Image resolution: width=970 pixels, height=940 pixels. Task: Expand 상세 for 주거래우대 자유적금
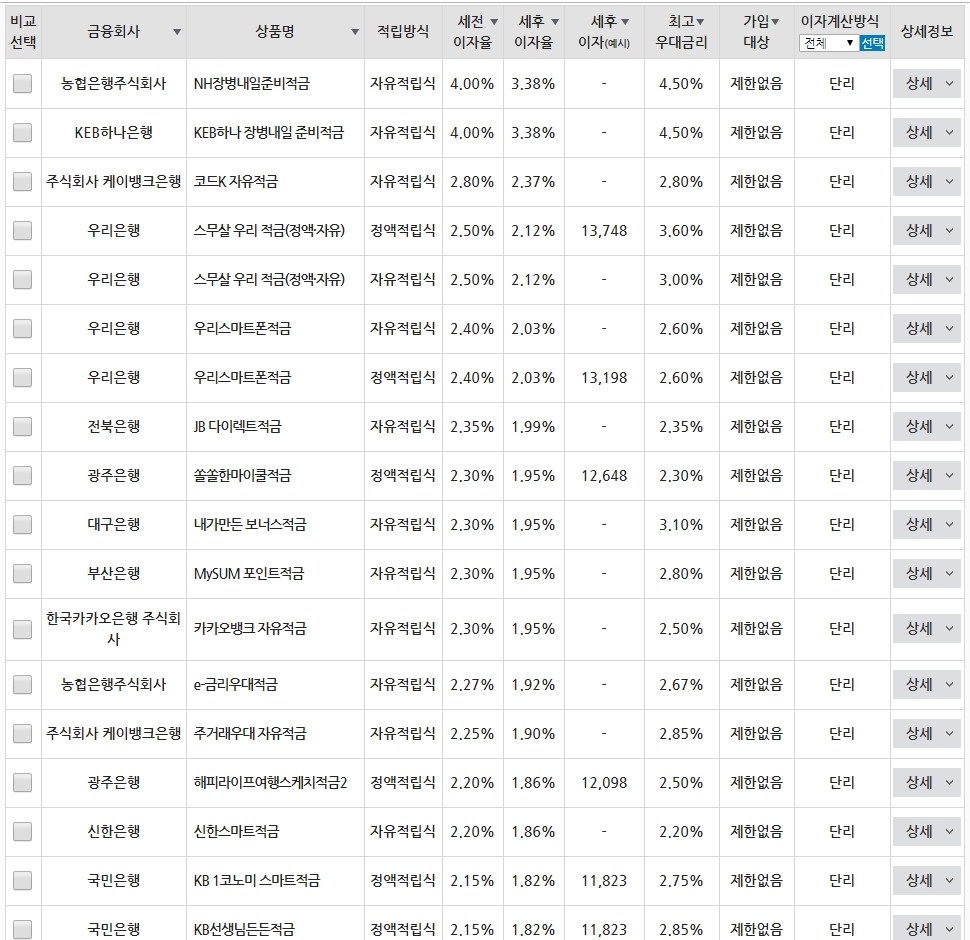click(927, 733)
